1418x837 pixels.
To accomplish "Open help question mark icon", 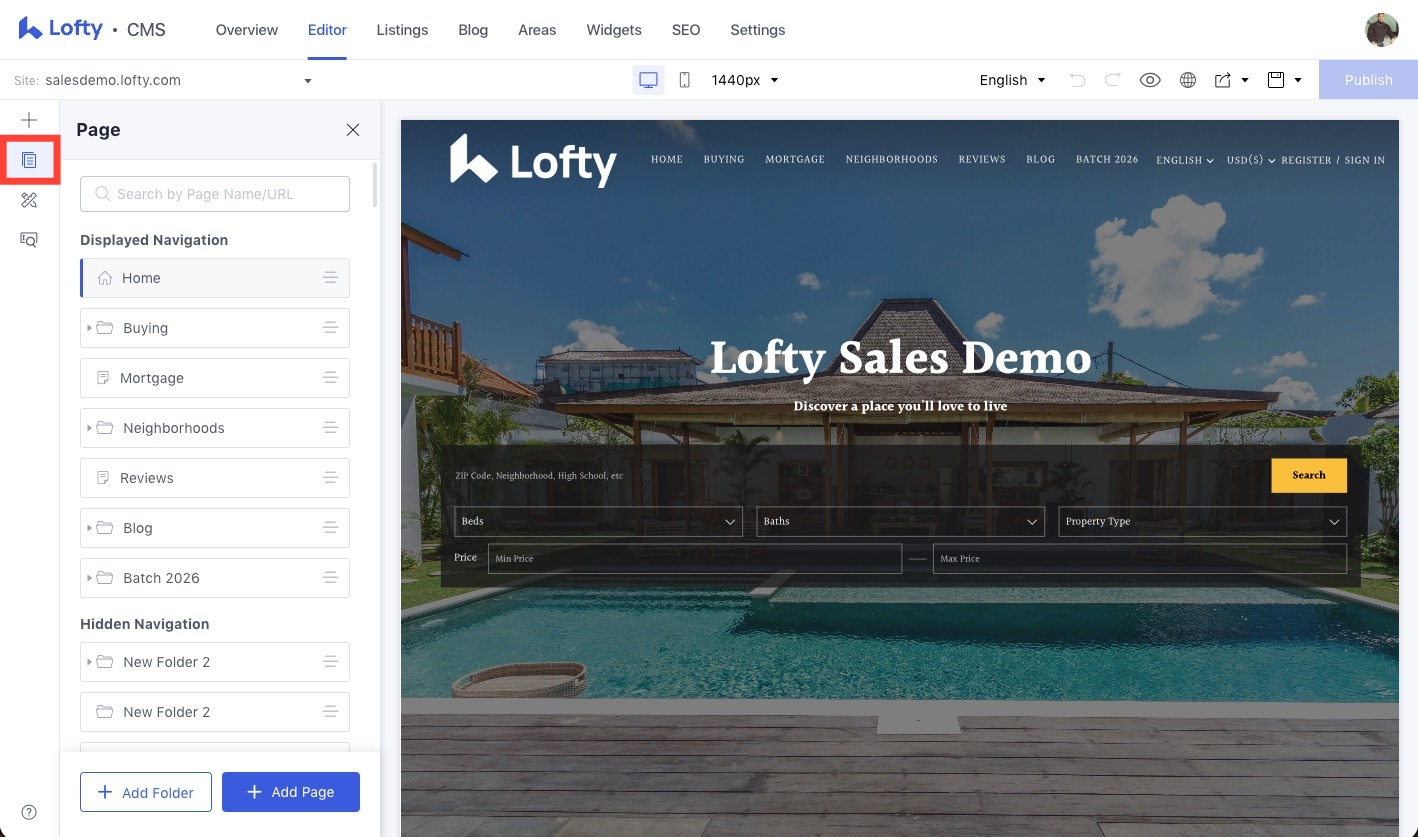I will click(x=29, y=812).
